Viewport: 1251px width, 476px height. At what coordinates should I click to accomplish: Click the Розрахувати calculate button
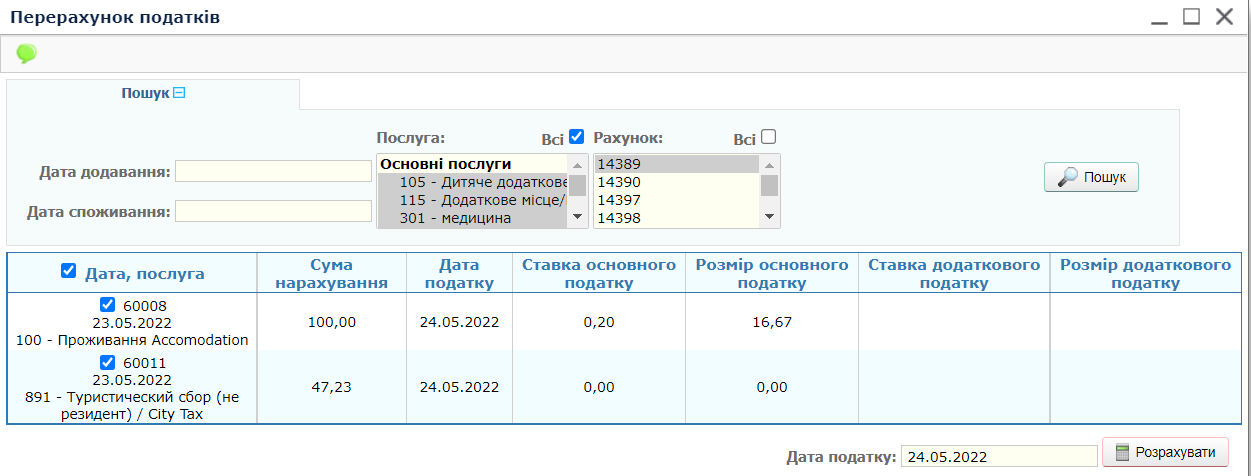pos(1165,452)
